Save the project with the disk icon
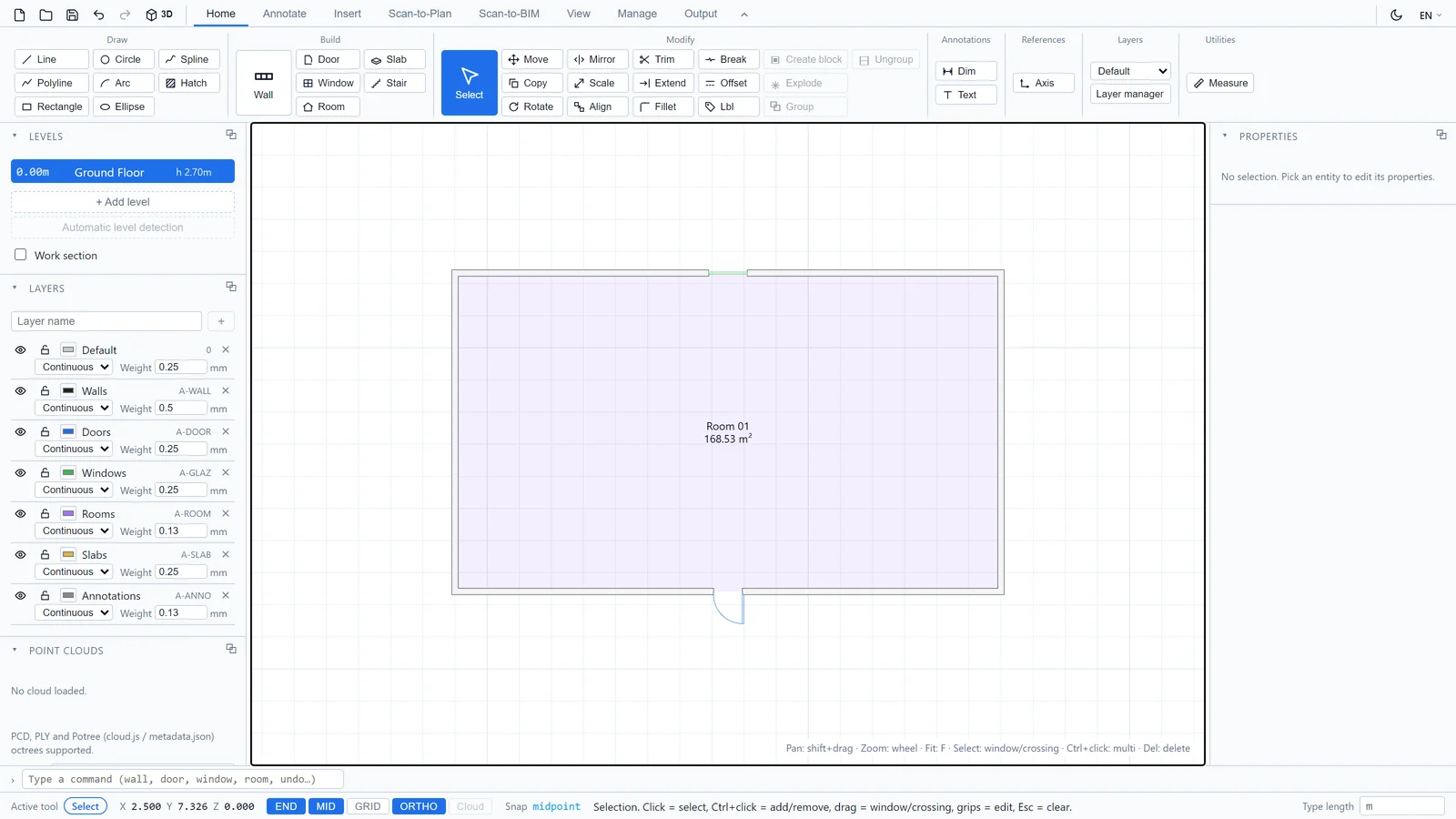1456x819 pixels. point(72,15)
